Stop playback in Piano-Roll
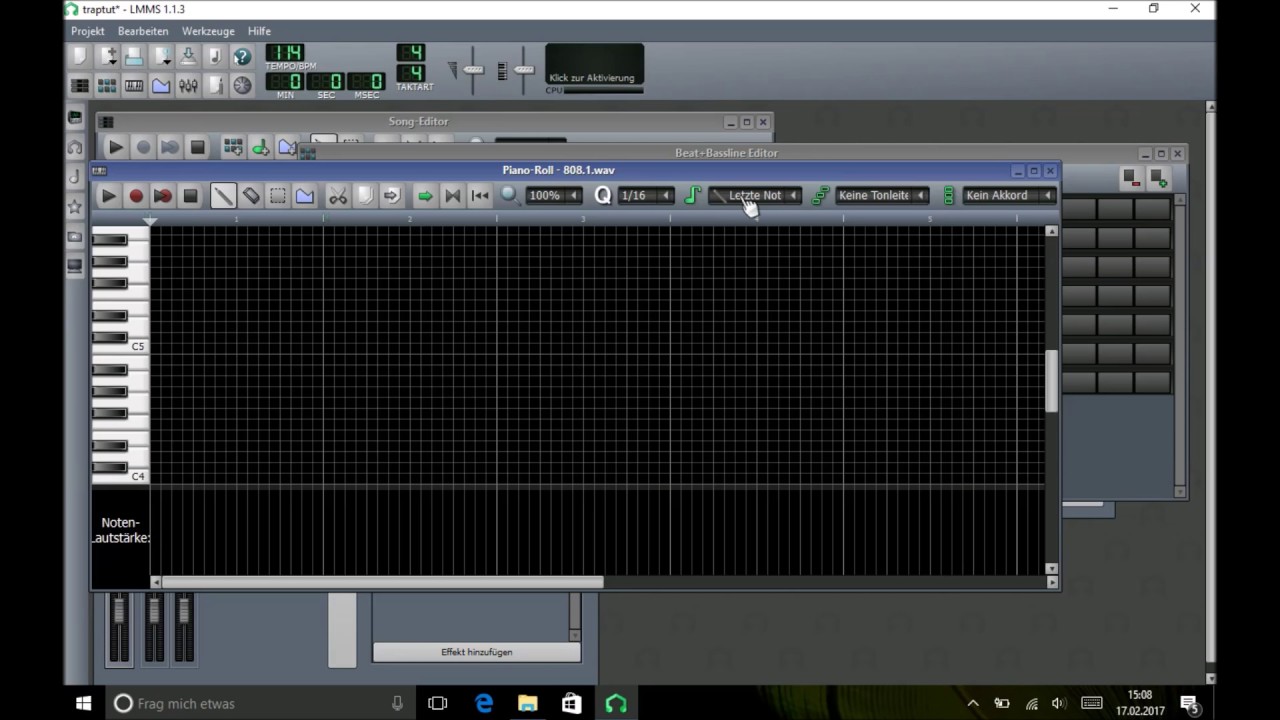 tap(190, 196)
